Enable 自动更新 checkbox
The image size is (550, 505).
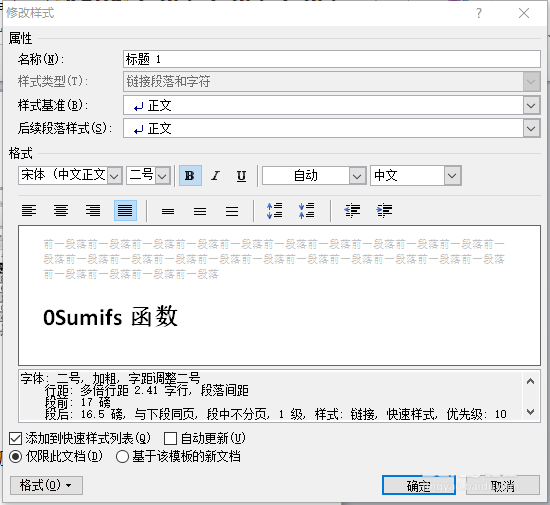(170, 438)
